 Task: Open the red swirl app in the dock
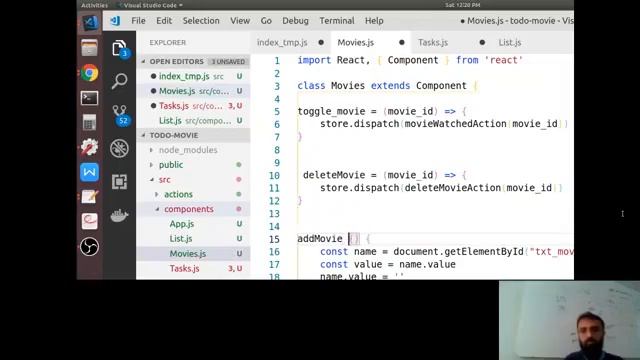click(89, 222)
